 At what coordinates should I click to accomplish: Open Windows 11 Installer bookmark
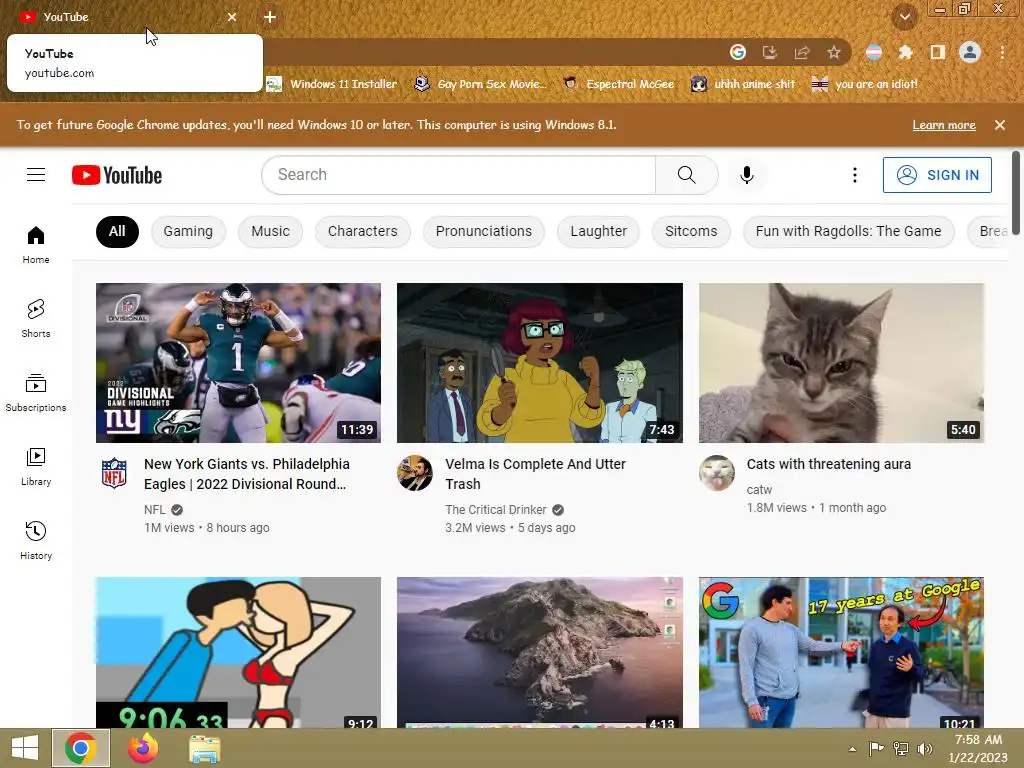tap(332, 84)
